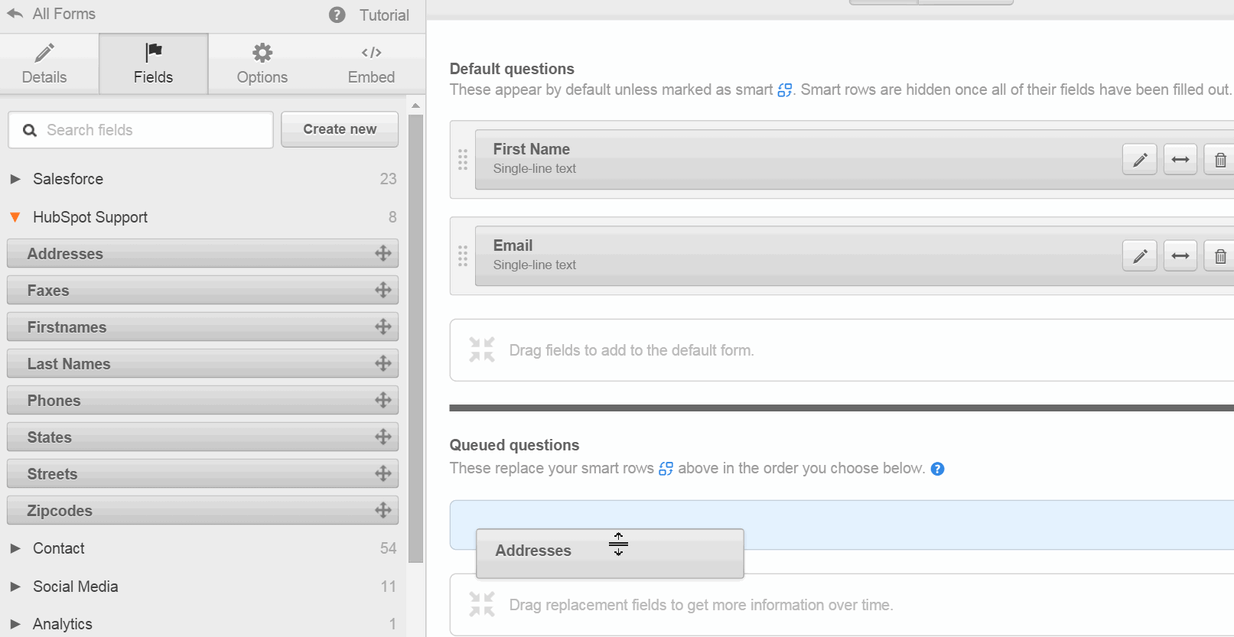Click the drag handle beside the Email field
The width and height of the screenshot is (1234, 637).
(462, 256)
